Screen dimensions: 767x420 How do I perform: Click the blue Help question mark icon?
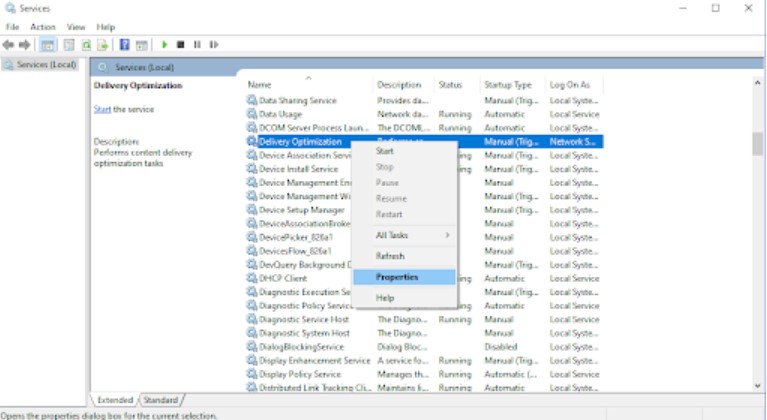125,44
